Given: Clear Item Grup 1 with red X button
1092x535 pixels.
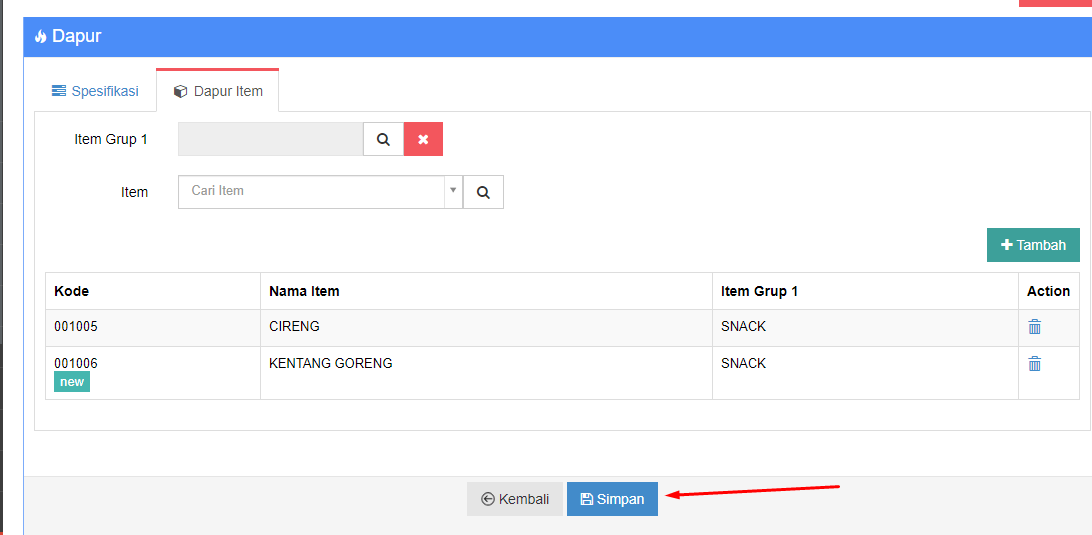Looking at the screenshot, I should pyautogui.click(x=423, y=139).
